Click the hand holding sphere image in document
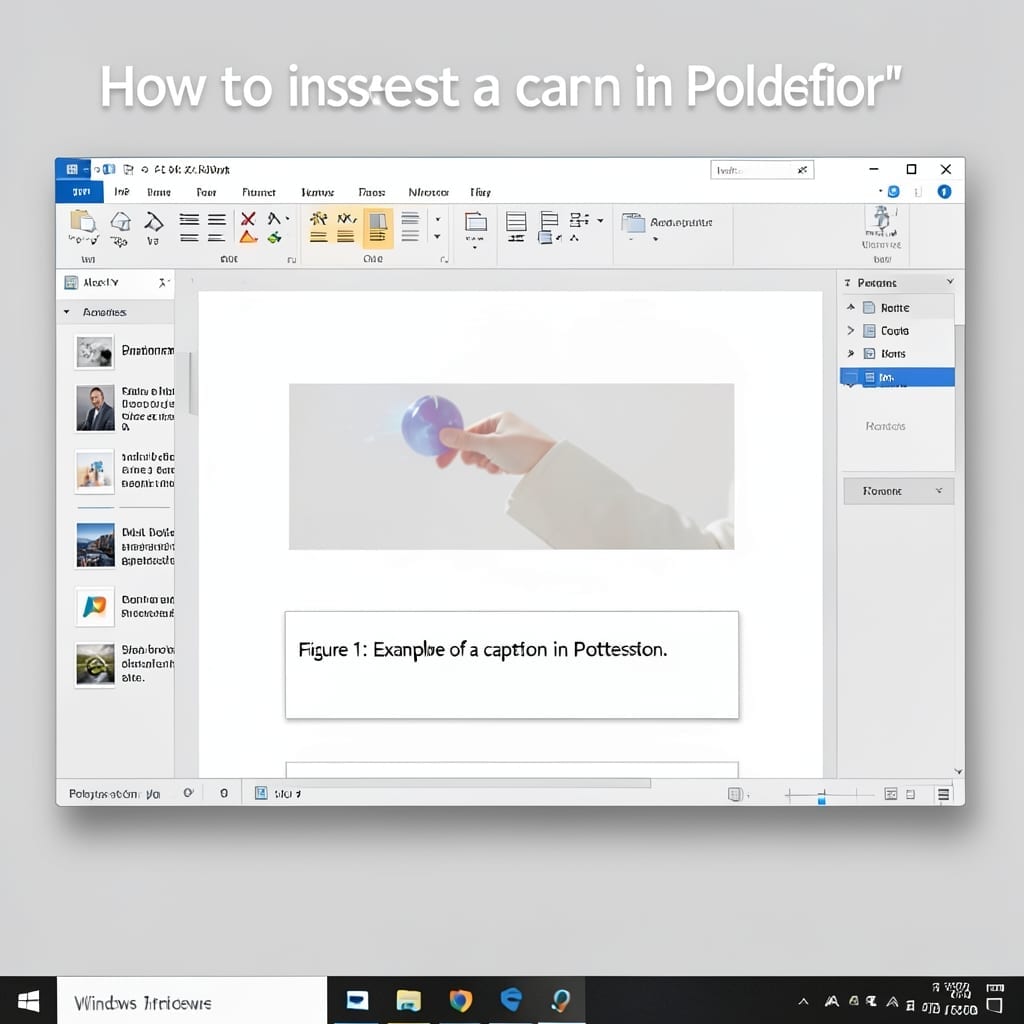The width and height of the screenshot is (1024, 1024). pyautogui.click(x=511, y=466)
